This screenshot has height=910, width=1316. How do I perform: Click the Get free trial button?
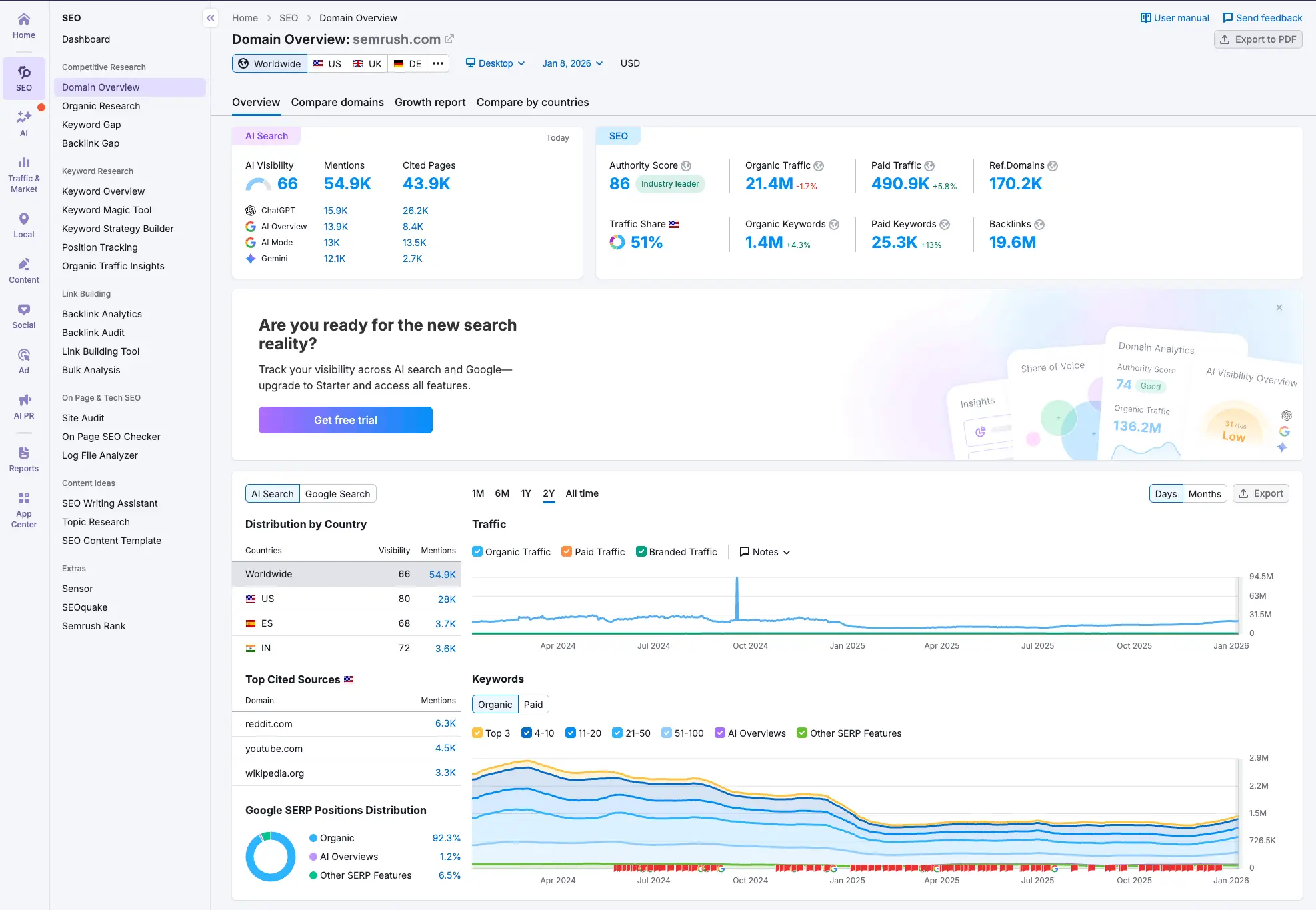[345, 420]
